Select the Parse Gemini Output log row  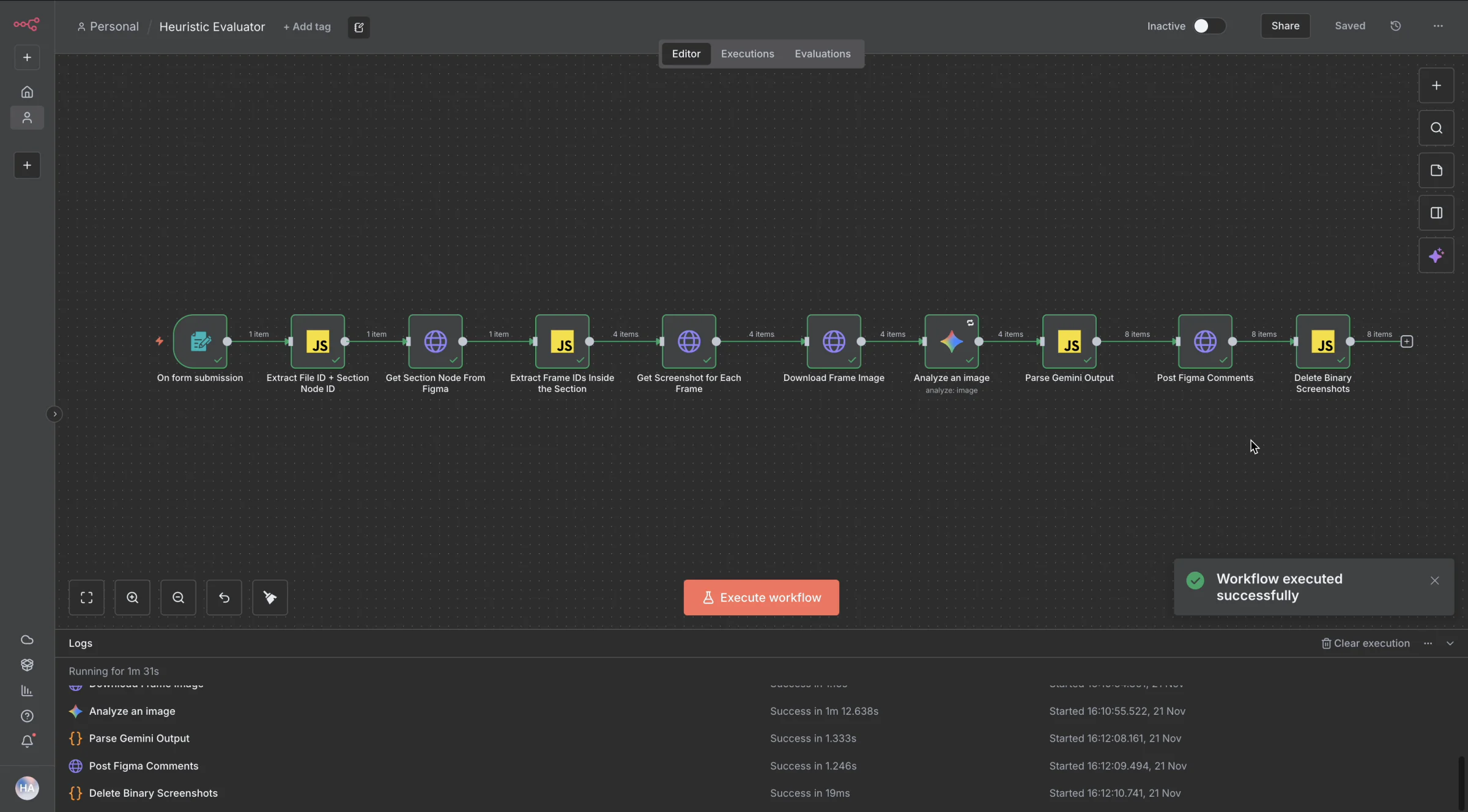point(758,739)
